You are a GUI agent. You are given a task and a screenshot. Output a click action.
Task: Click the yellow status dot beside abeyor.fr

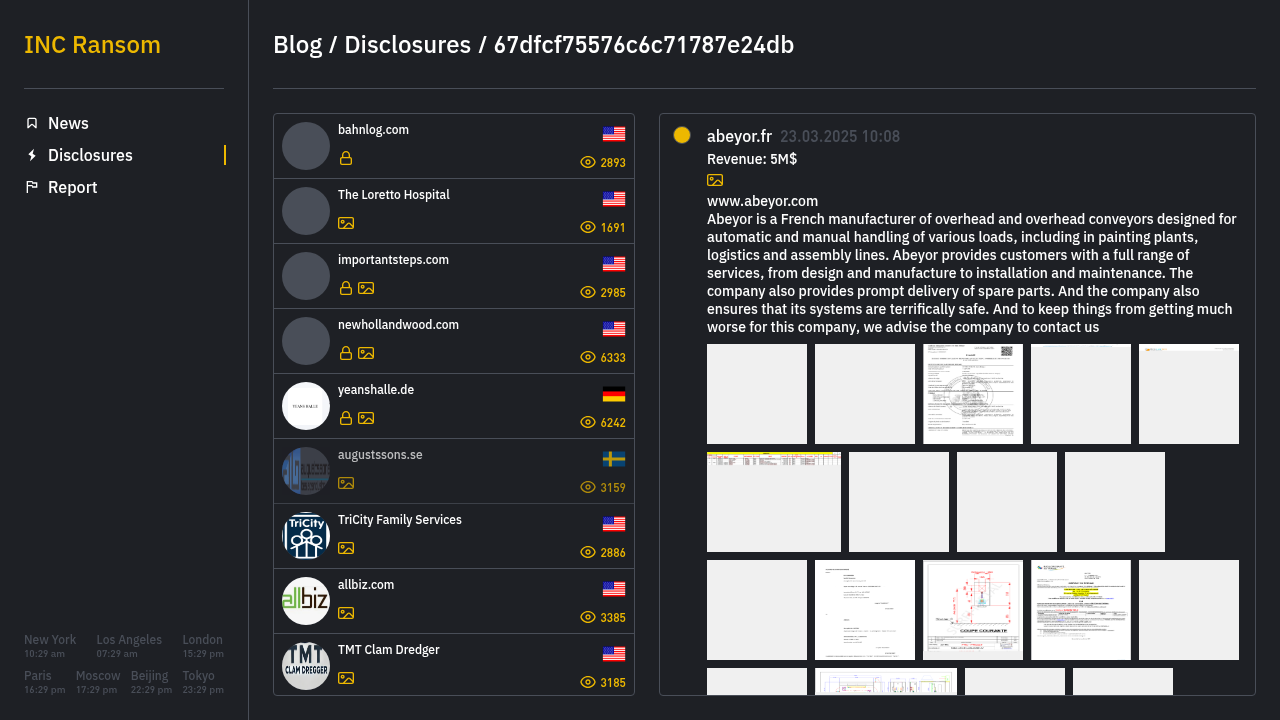pyautogui.click(x=682, y=135)
